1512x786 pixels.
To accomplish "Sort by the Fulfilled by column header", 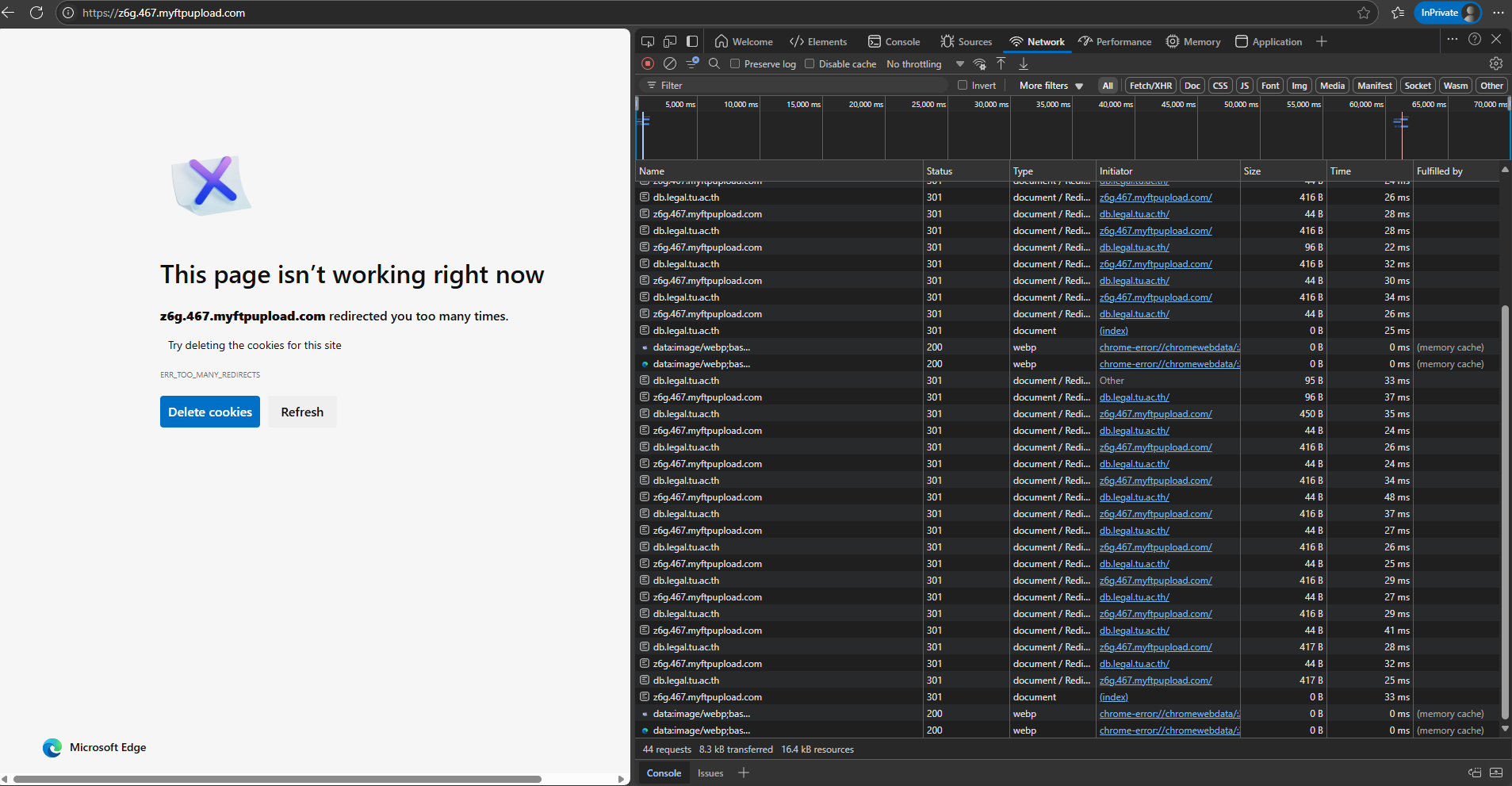I will point(1456,171).
